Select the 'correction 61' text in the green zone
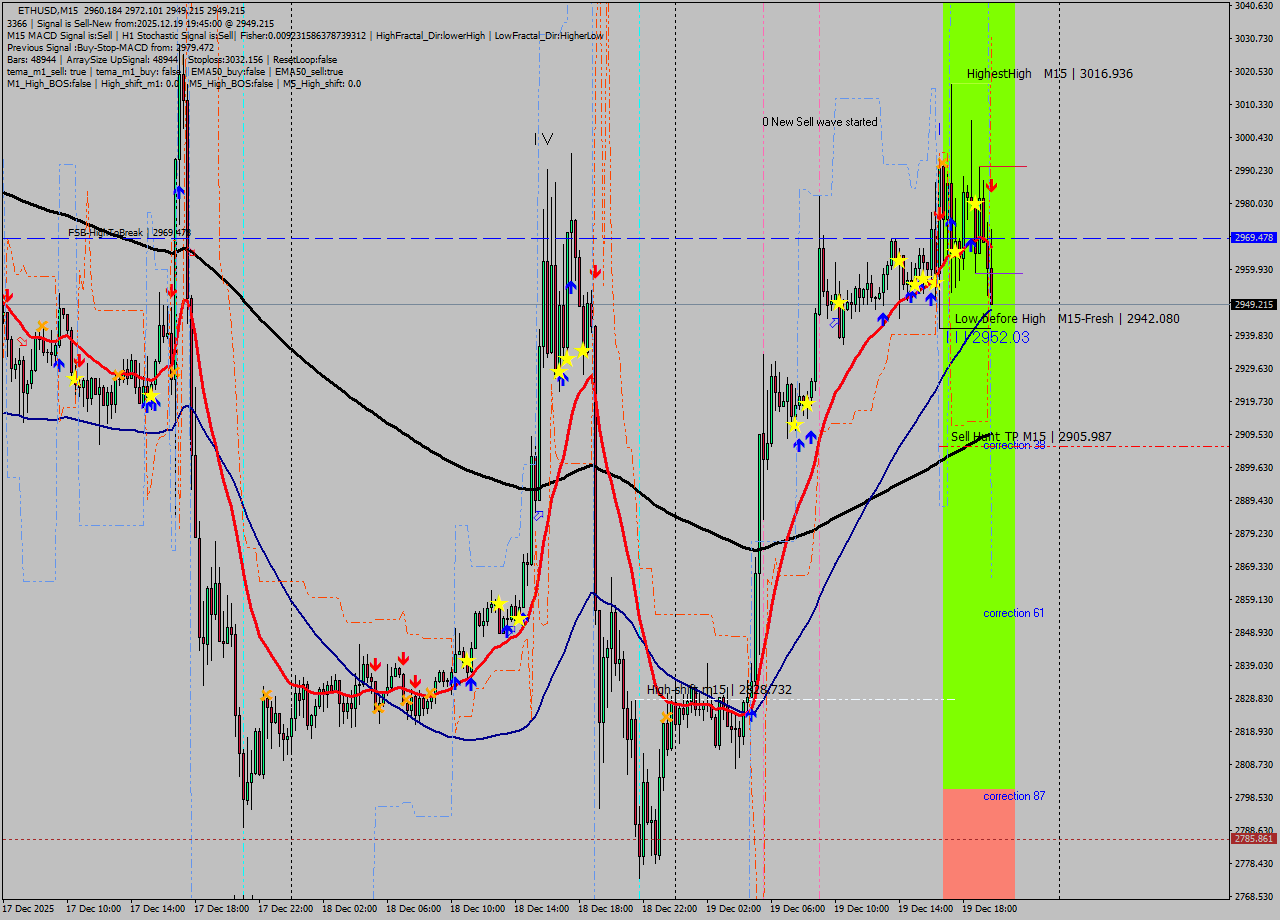1280x920 pixels. click(x=1012, y=613)
